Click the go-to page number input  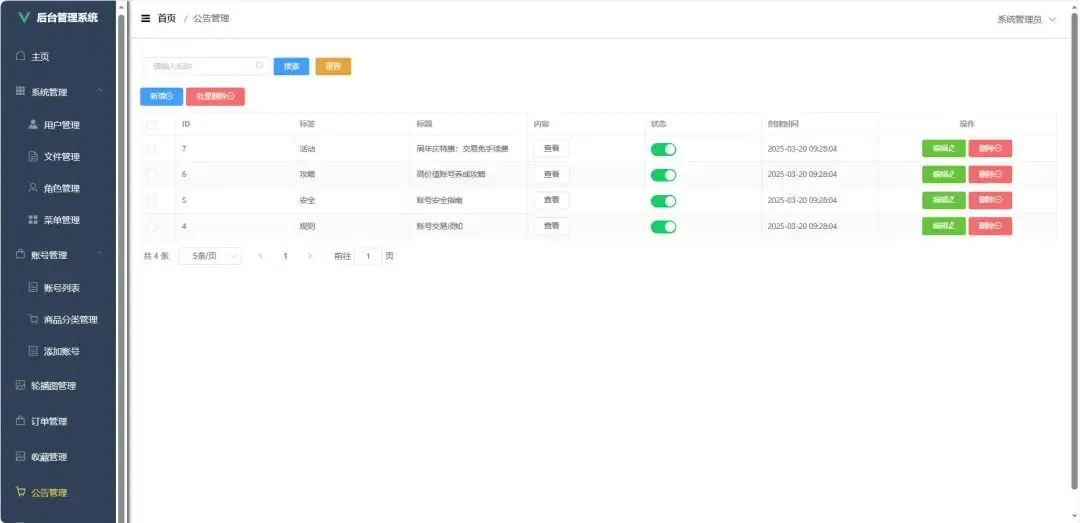click(x=368, y=256)
